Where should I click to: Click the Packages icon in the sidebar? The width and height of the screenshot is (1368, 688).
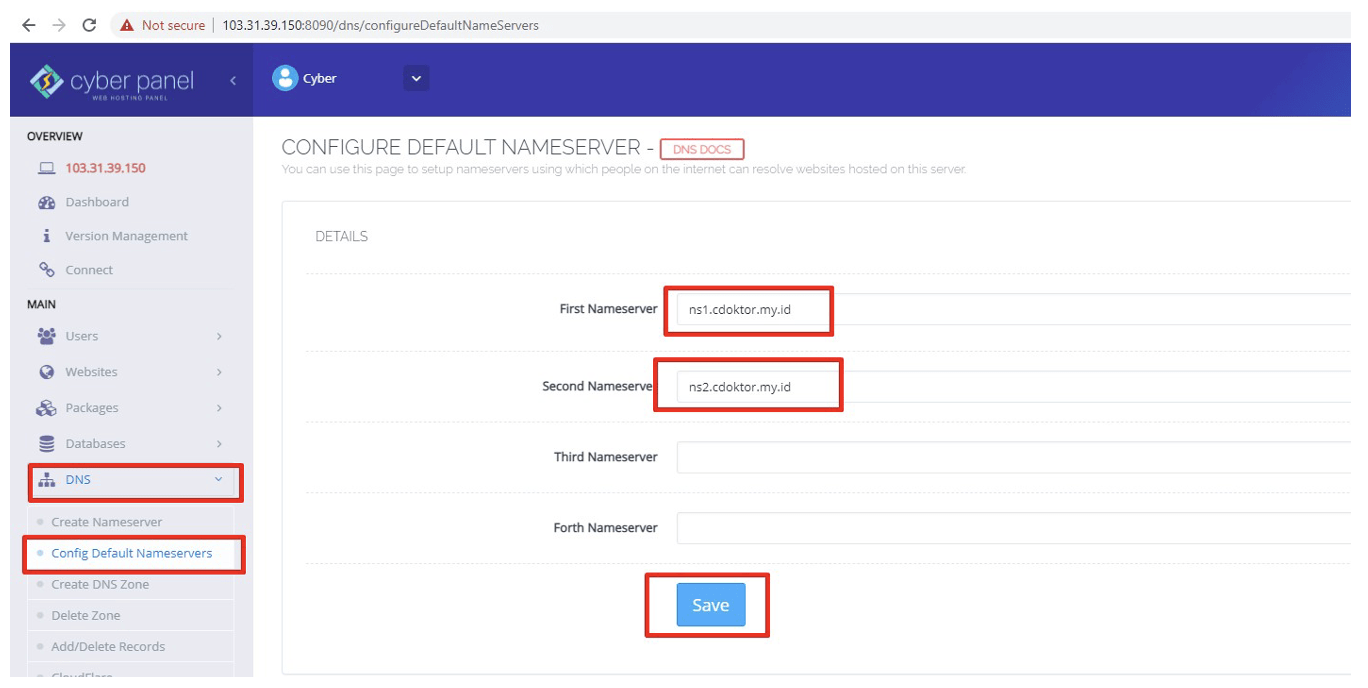[47, 407]
